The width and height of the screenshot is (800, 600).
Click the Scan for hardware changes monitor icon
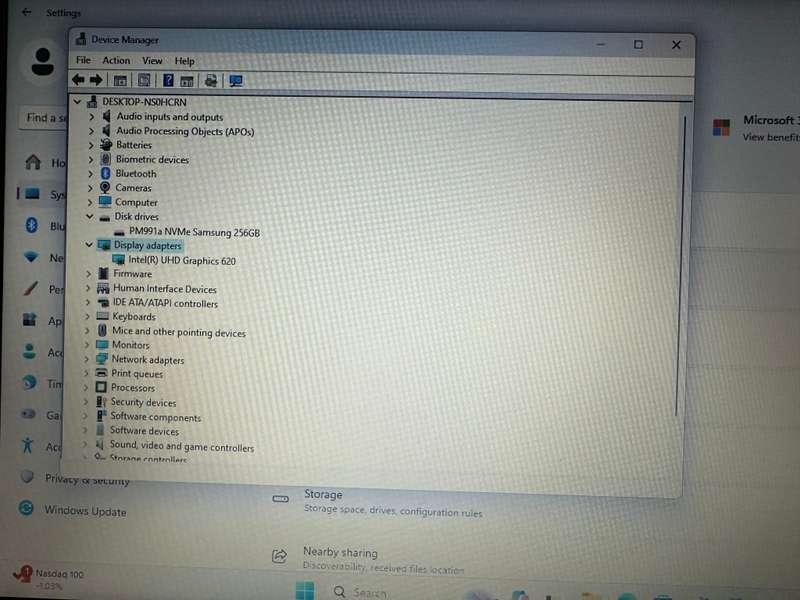tap(236, 81)
